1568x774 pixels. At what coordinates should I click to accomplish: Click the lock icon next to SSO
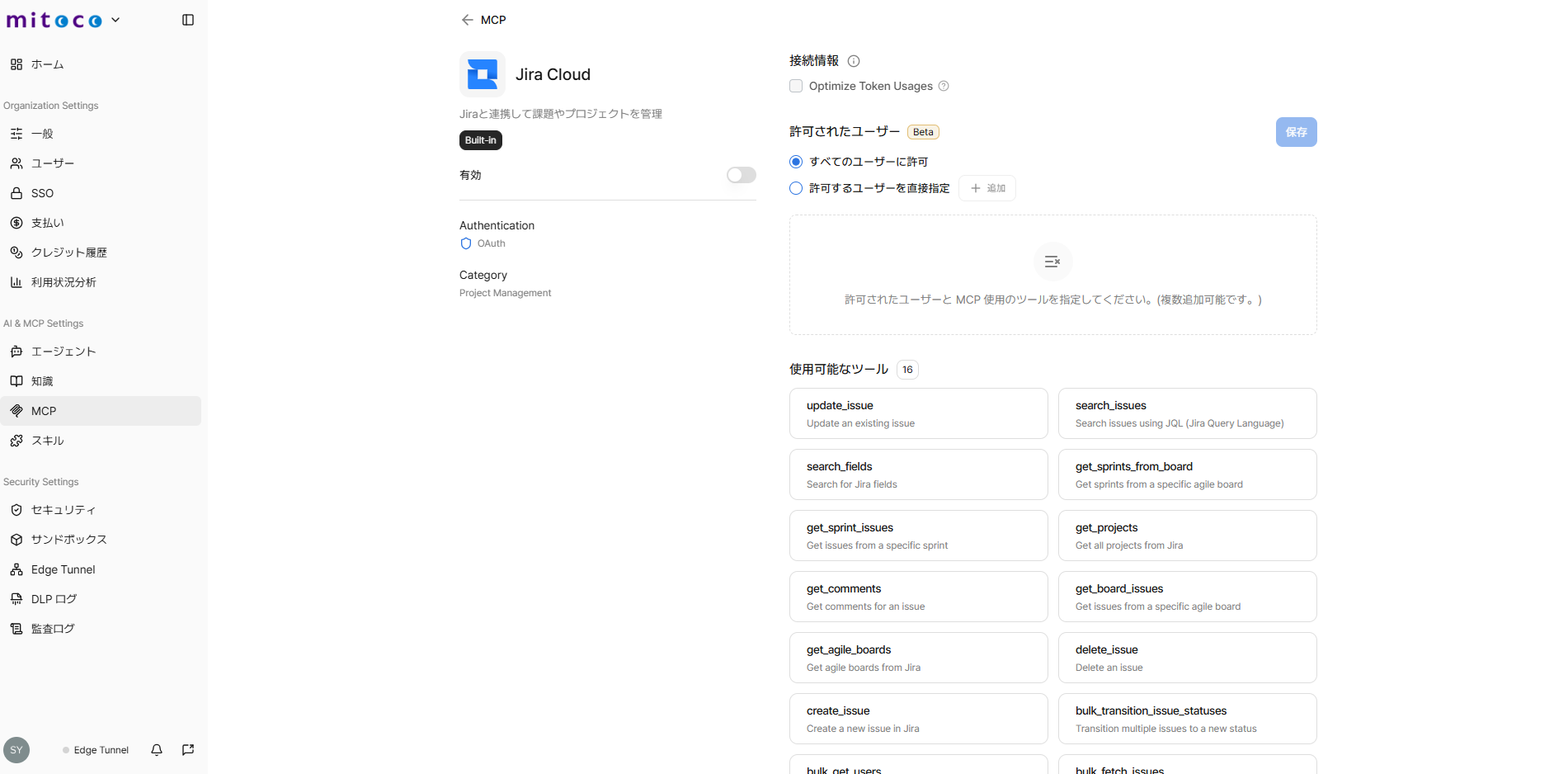point(16,193)
